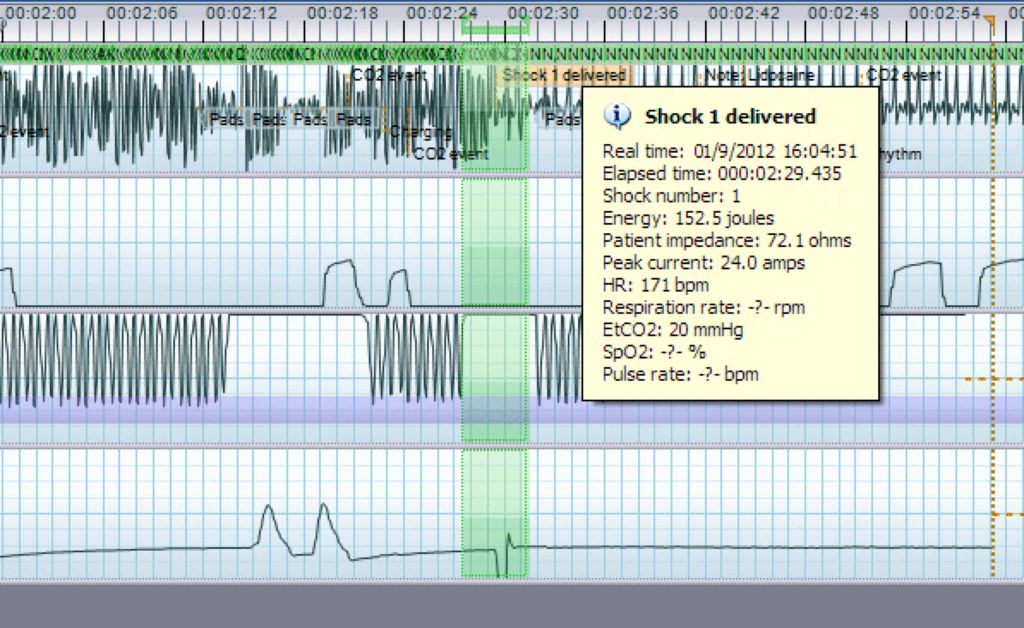Click the 00:02:36 time label
The height and width of the screenshot is (628, 1024).
point(643,13)
